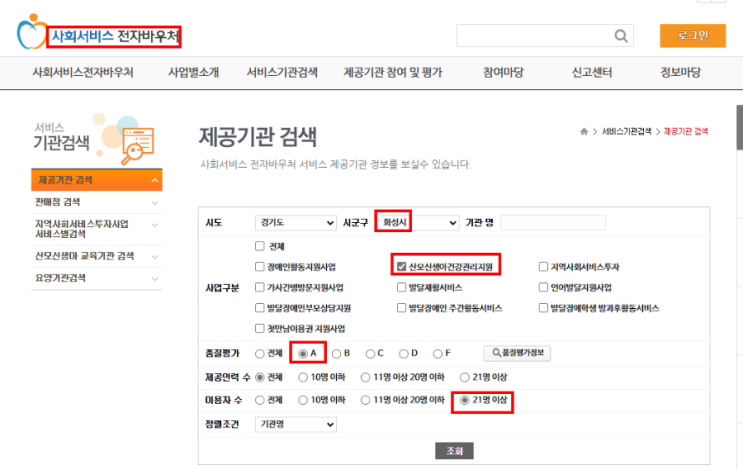Screen dimensions: 743x470
Task: Open 사회서비스전자바우처 menu
Action: pyautogui.click(x=83, y=72)
